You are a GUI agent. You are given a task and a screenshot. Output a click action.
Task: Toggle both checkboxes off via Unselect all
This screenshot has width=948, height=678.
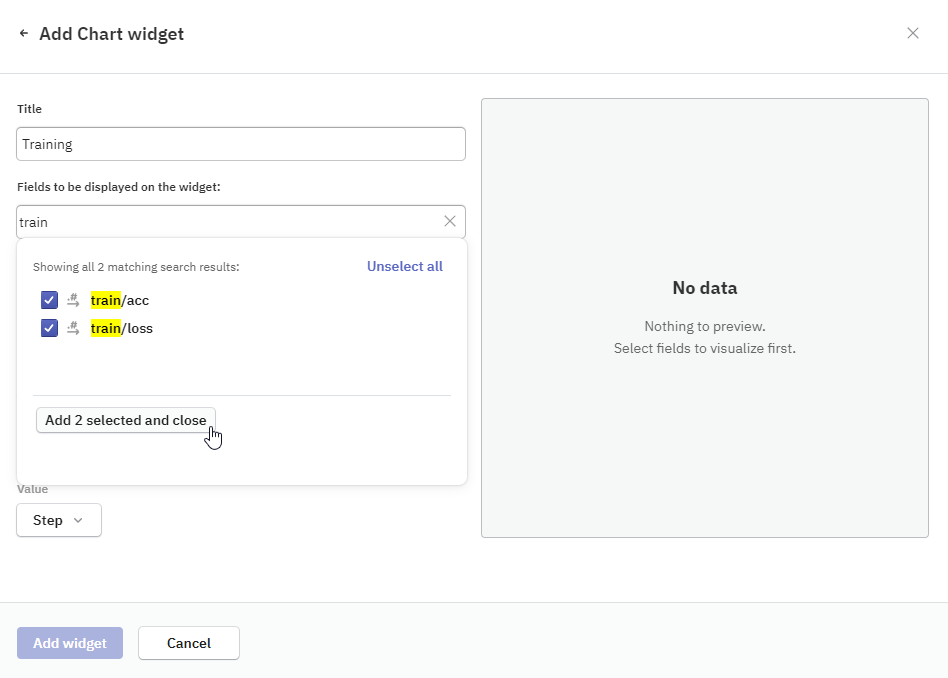(404, 266)
